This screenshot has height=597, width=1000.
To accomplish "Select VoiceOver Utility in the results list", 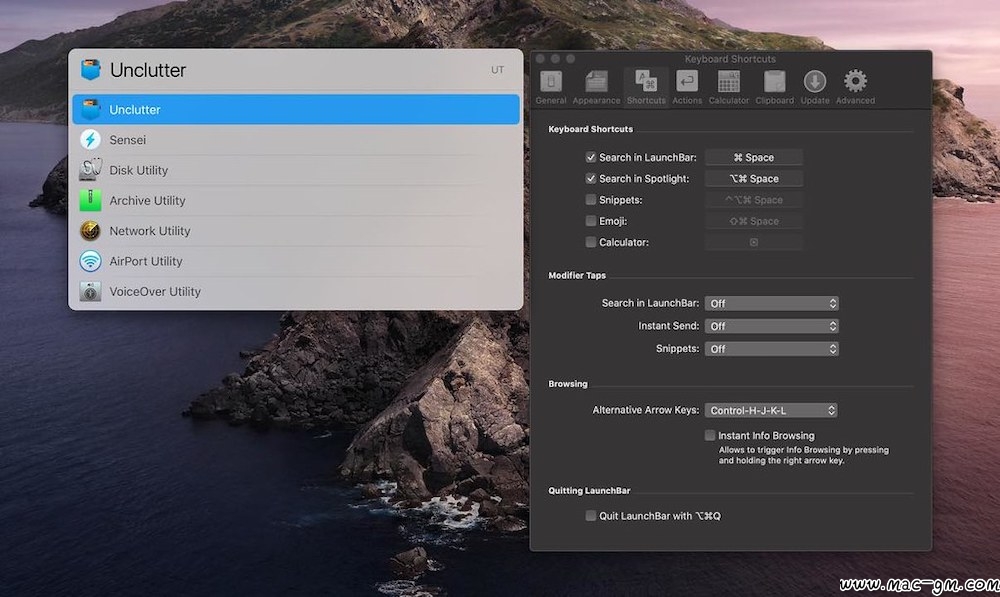I will tap(296, 291).
